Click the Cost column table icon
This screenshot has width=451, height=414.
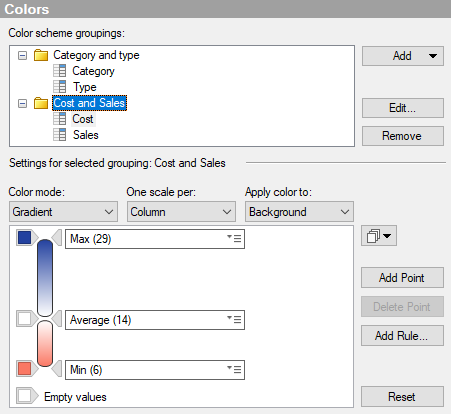(x=60, y=119)
